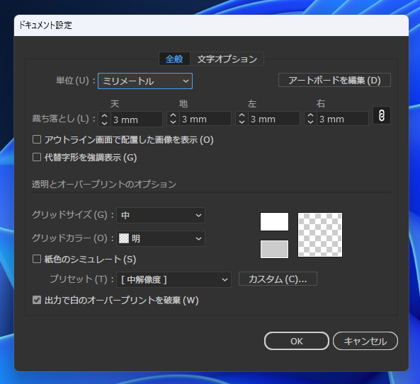Enable アウトライン画面で配置した画像を表示 checkbox

point(37,139)
